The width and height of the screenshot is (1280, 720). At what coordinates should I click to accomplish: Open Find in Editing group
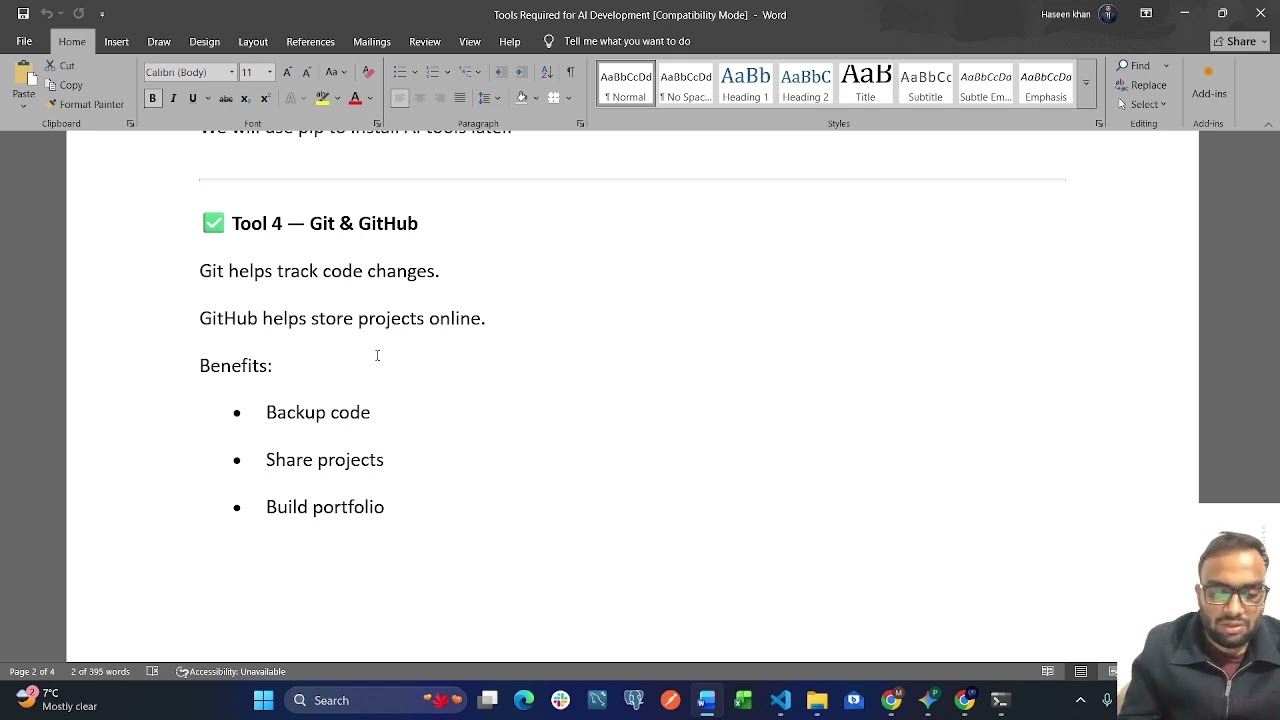[1134, 66]
